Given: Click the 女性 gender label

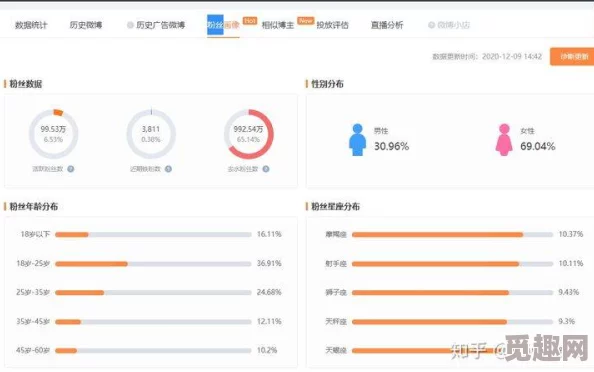Looking at the screenshot, I should coord(527,131).
